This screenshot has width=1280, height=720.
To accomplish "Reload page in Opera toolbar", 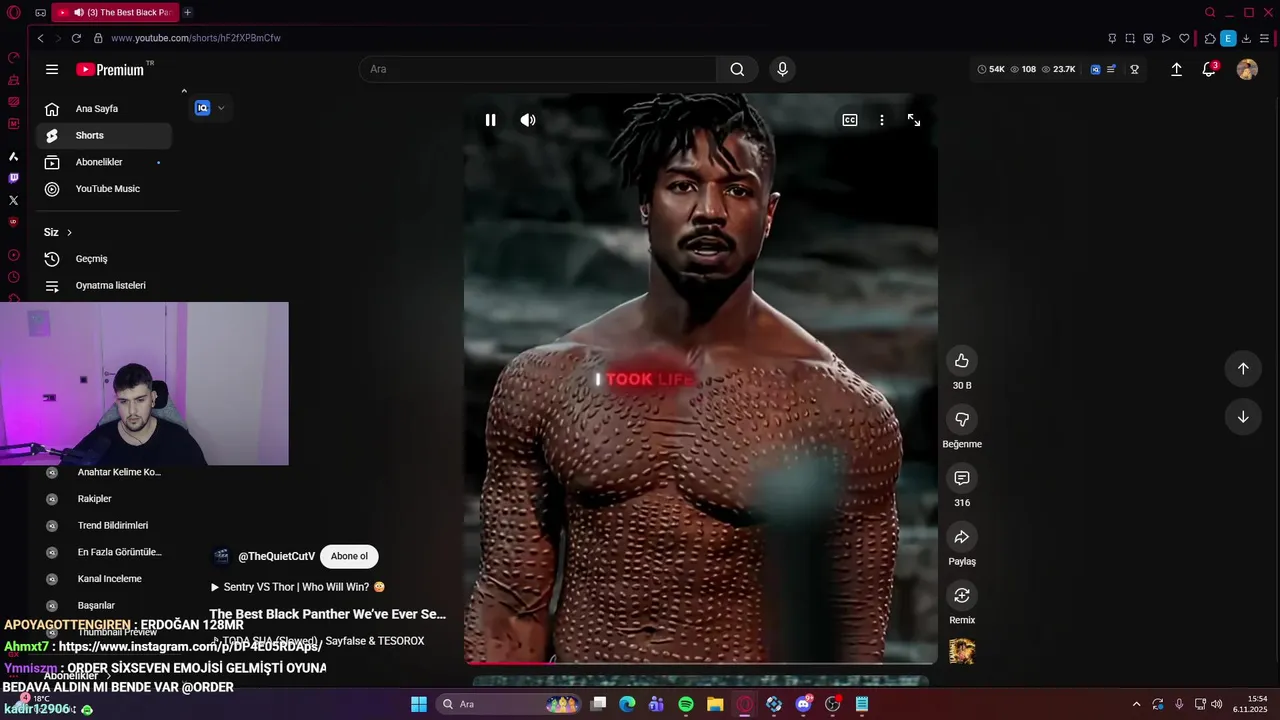I will click(x=76, y=38).
